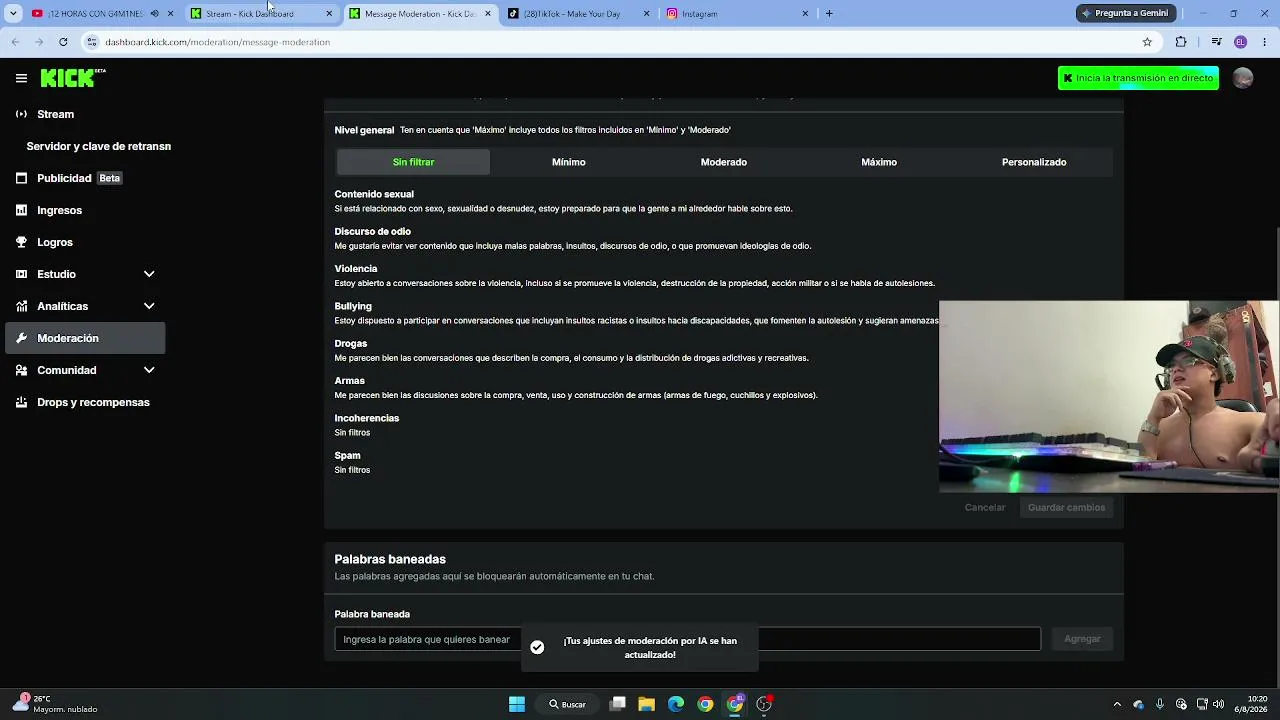Click the Pregunta a Gemini button
1280x720 pixels.
(1124, 13)
